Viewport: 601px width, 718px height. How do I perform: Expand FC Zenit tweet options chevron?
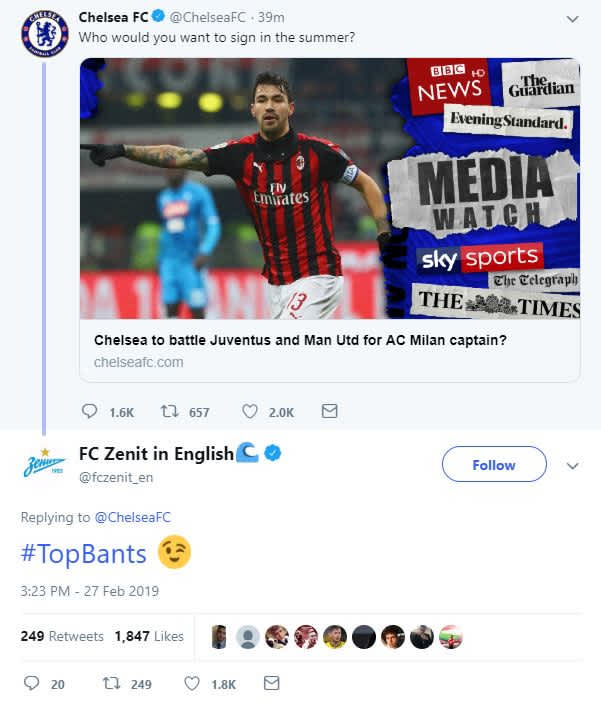572,466
